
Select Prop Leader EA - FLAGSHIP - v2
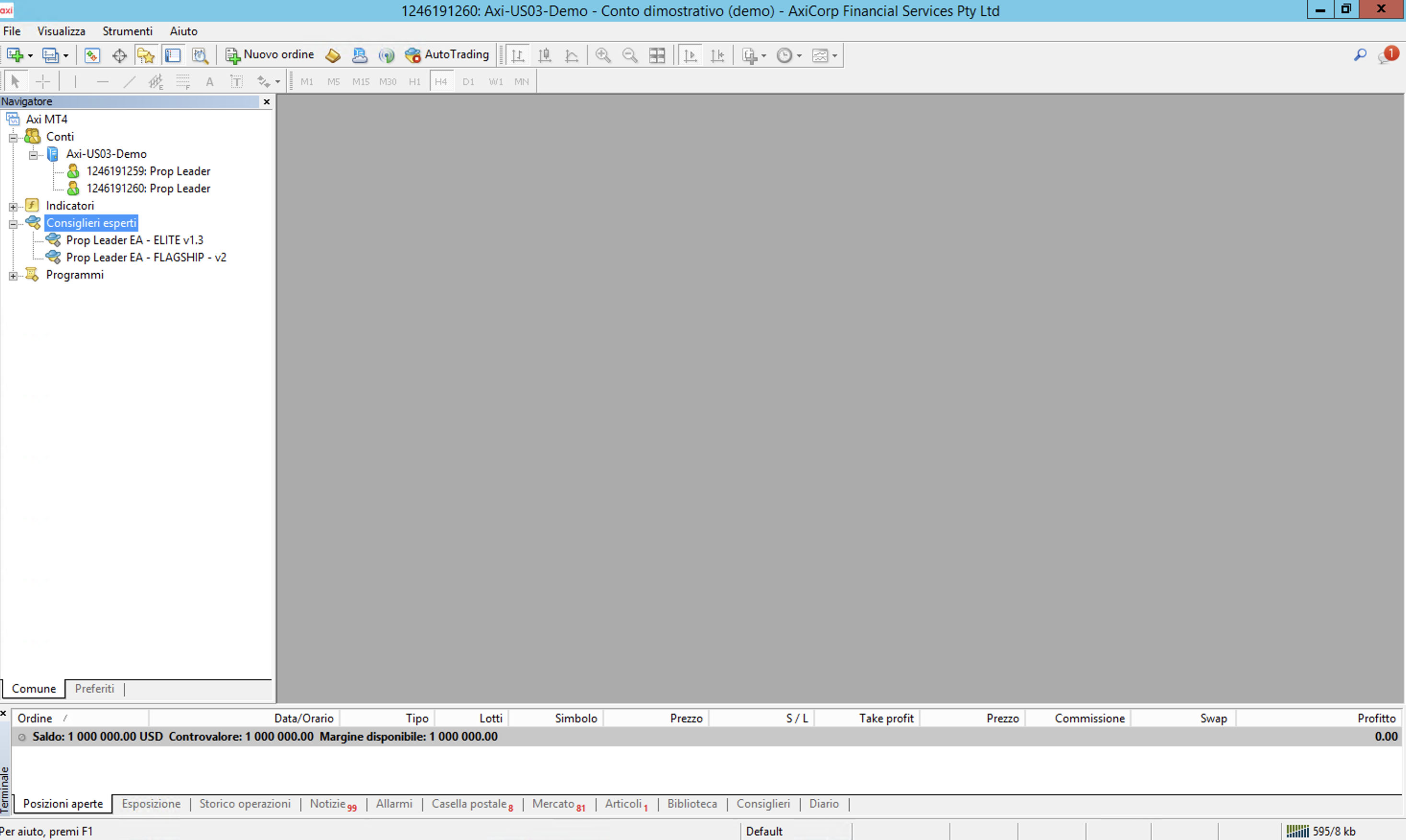pyautogui.click(x=146, y=257)
